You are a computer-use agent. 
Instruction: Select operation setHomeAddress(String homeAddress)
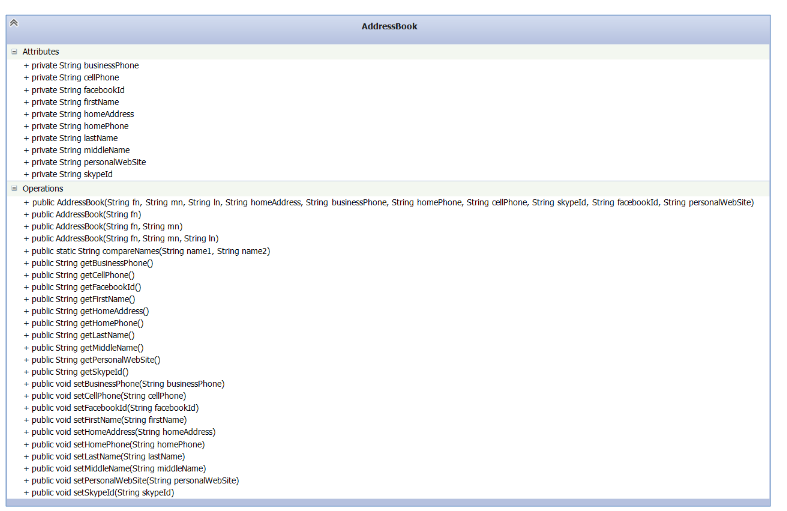point(120,432)
